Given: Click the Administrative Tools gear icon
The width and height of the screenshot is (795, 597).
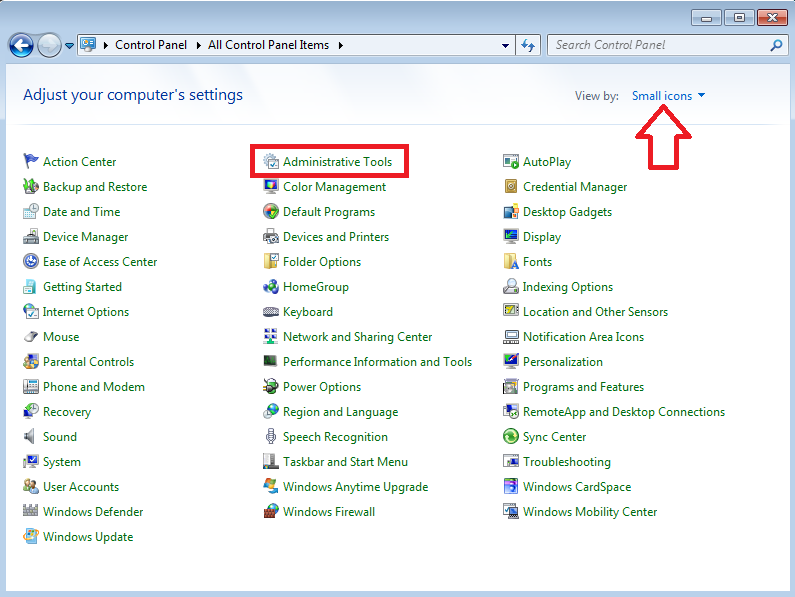Looking at the screenshot, I should point(271,161).
